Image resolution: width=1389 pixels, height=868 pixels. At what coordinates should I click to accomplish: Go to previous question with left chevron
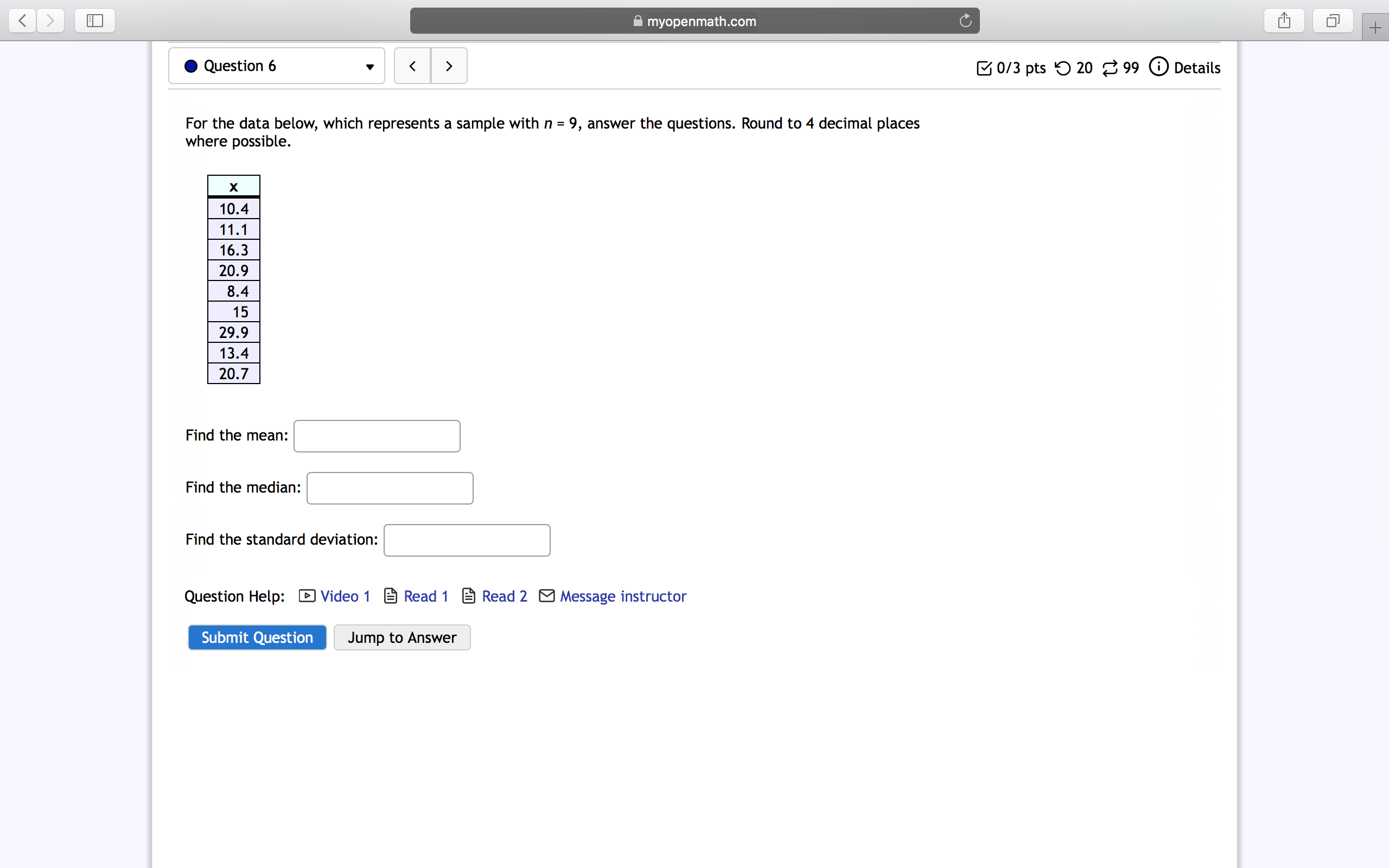413,66
